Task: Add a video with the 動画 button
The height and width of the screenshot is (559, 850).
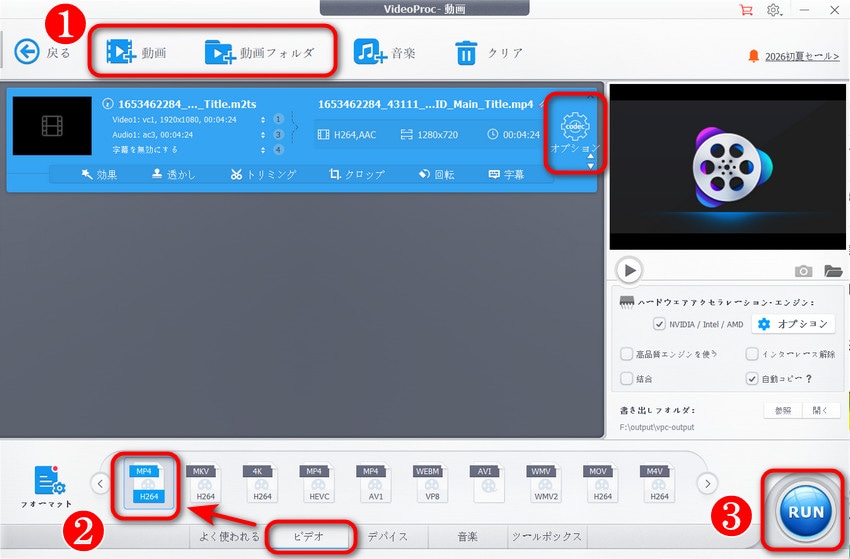Action: [136, 52]
